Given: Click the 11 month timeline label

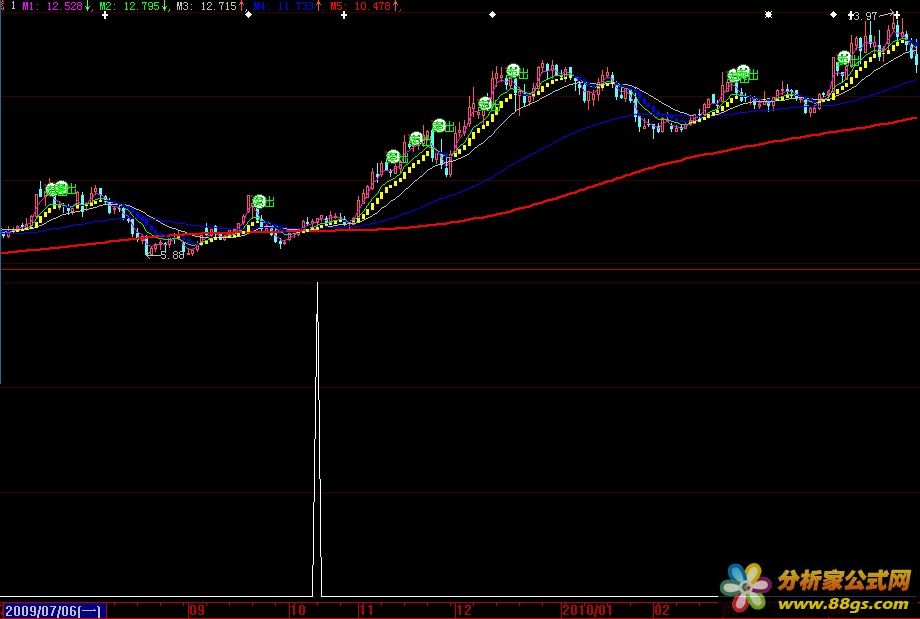Looking at the screenshot, I should [x=366, y=609].
